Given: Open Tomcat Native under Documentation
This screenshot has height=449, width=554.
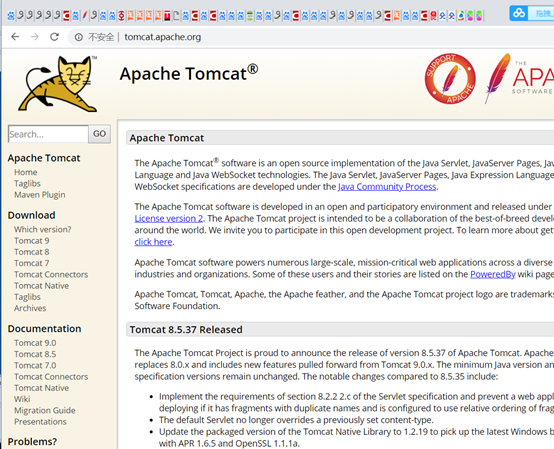Looking at the screenshot, I should click(x=41, y=388).
